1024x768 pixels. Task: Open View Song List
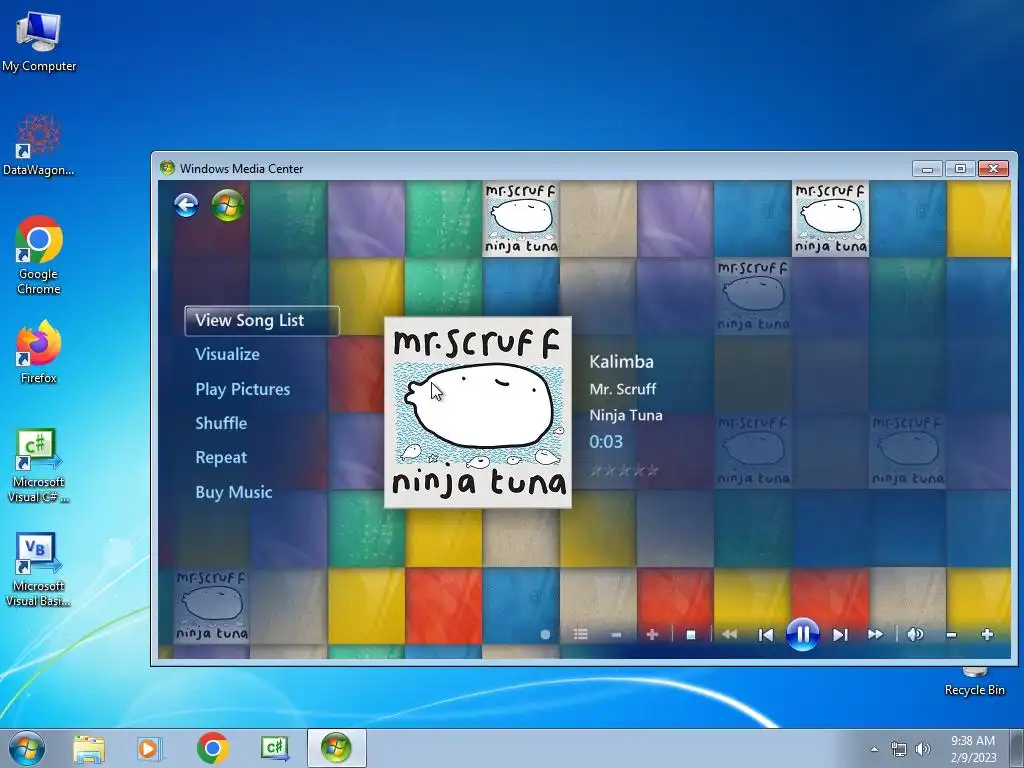262,321
